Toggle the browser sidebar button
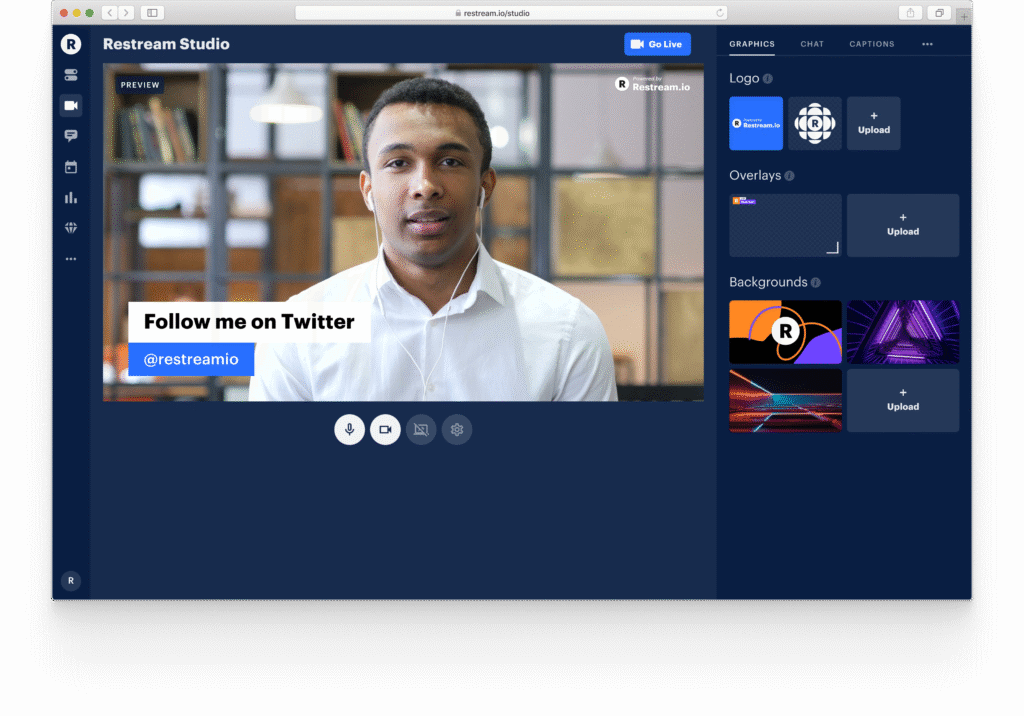The width and height of the screenshot is (1024, 716). 152,12
